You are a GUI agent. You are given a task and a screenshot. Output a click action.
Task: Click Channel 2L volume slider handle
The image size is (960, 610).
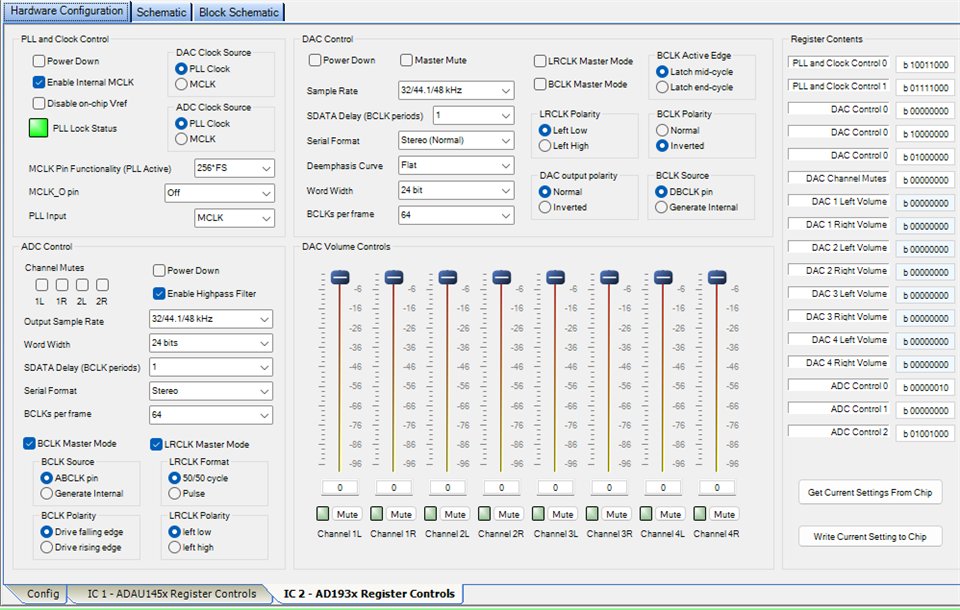448,277
